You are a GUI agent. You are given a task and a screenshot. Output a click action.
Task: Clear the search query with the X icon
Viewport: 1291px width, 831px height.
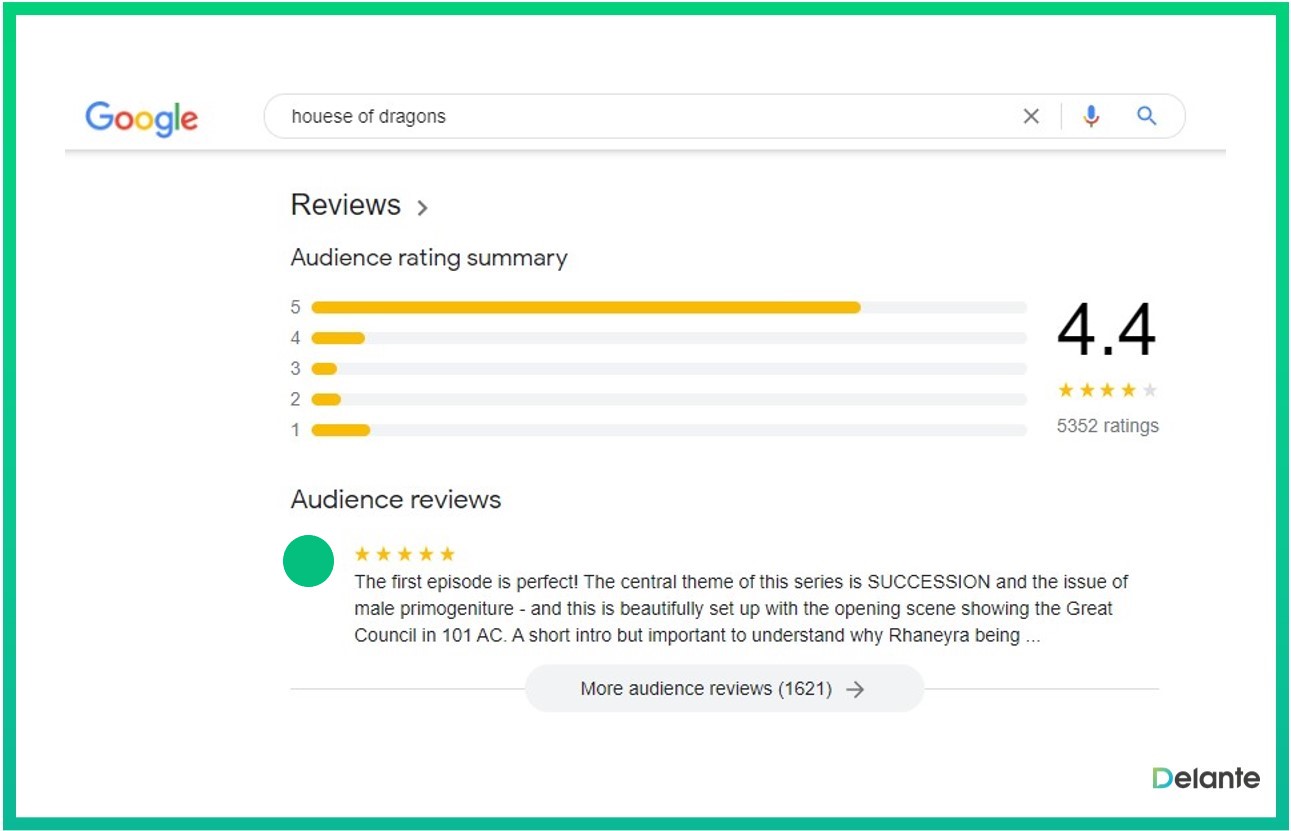(x=1031, y=116)
